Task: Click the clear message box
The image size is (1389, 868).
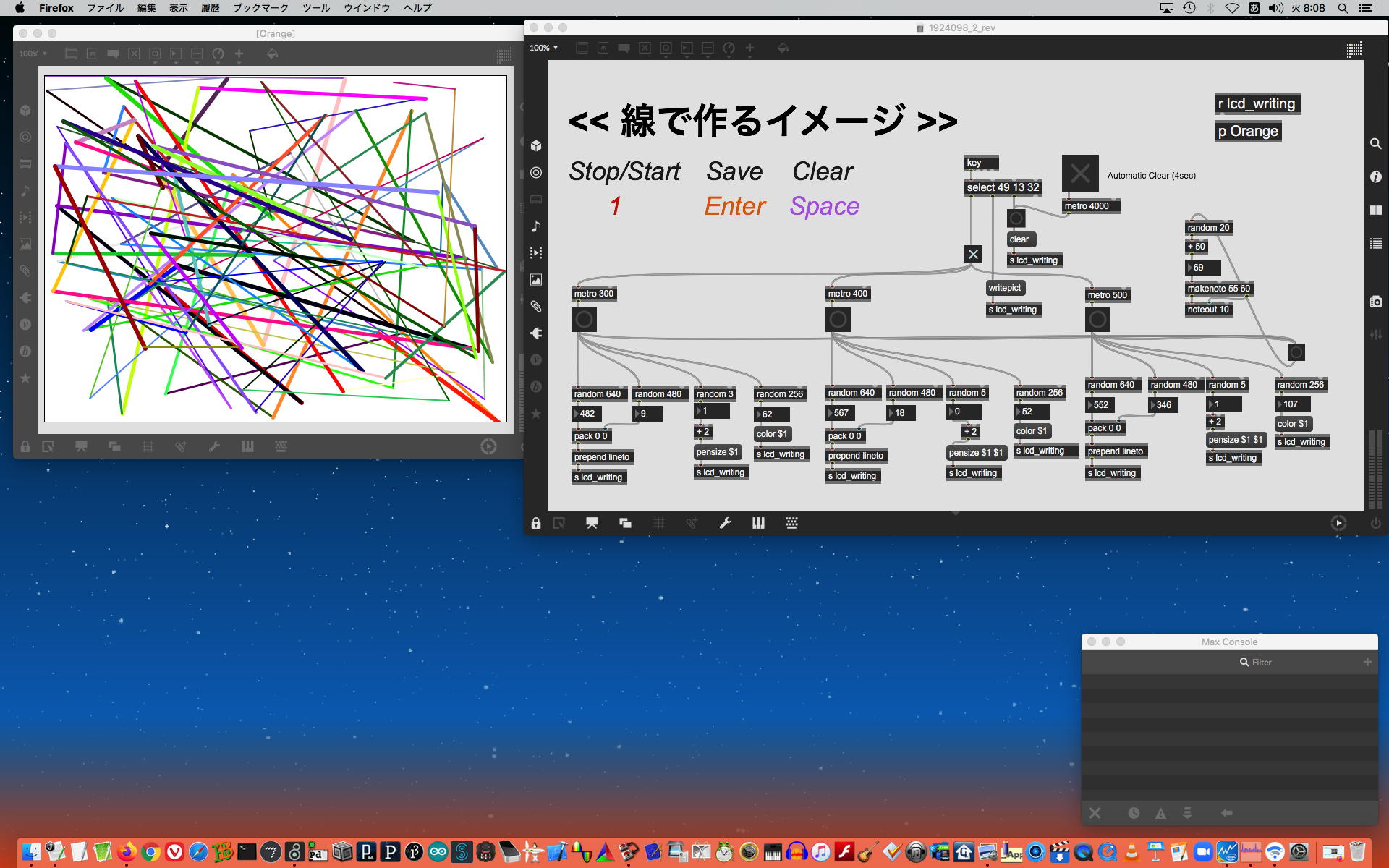Action: [1020, 239]
